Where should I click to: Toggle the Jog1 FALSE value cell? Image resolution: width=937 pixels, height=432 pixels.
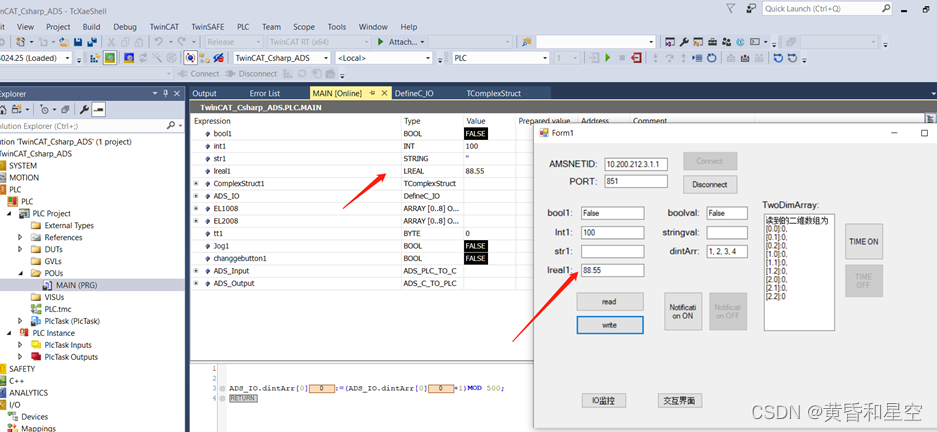(x=475, y=246)
